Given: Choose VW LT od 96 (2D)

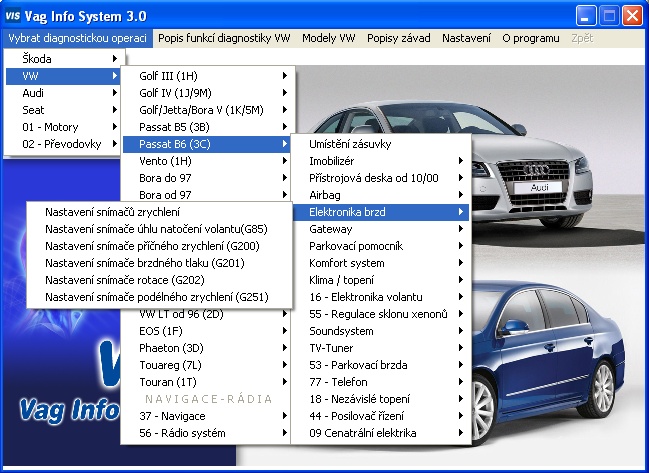Looking at the screenshot, I should pyautogui.click(x=208, y=314).
